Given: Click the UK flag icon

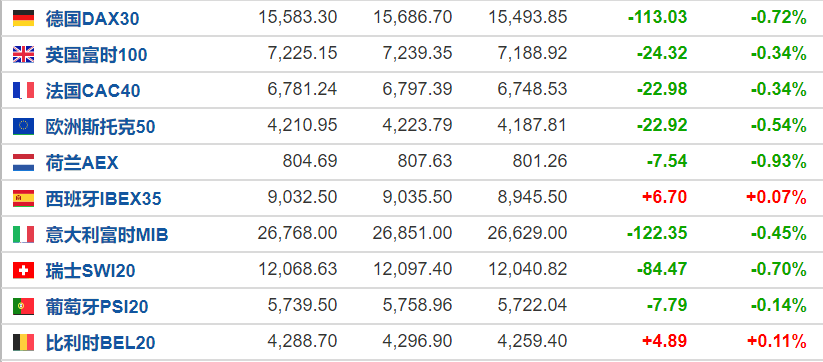Looking at the screenshot, I should pyautogui.click(x=24, y=55).
